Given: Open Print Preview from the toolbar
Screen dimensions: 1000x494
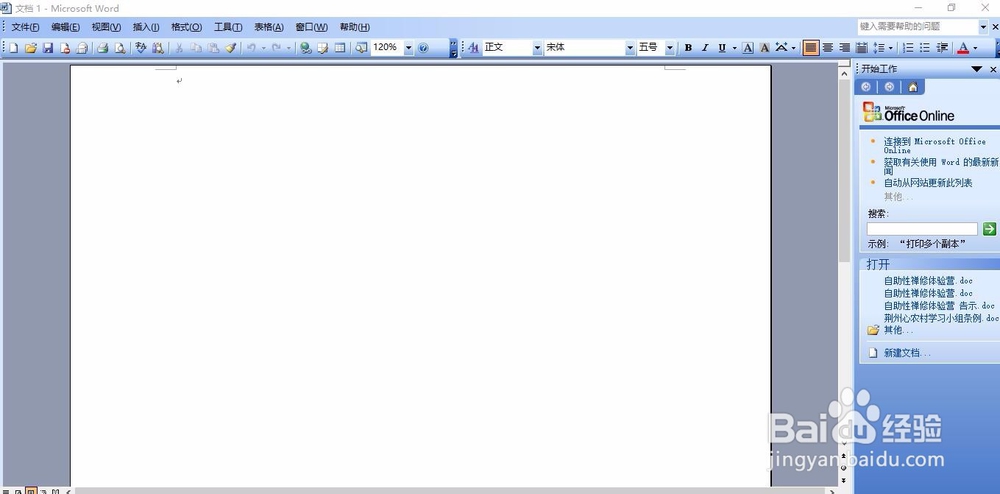Looking at the screenshot, I should (x=119, y=48).
